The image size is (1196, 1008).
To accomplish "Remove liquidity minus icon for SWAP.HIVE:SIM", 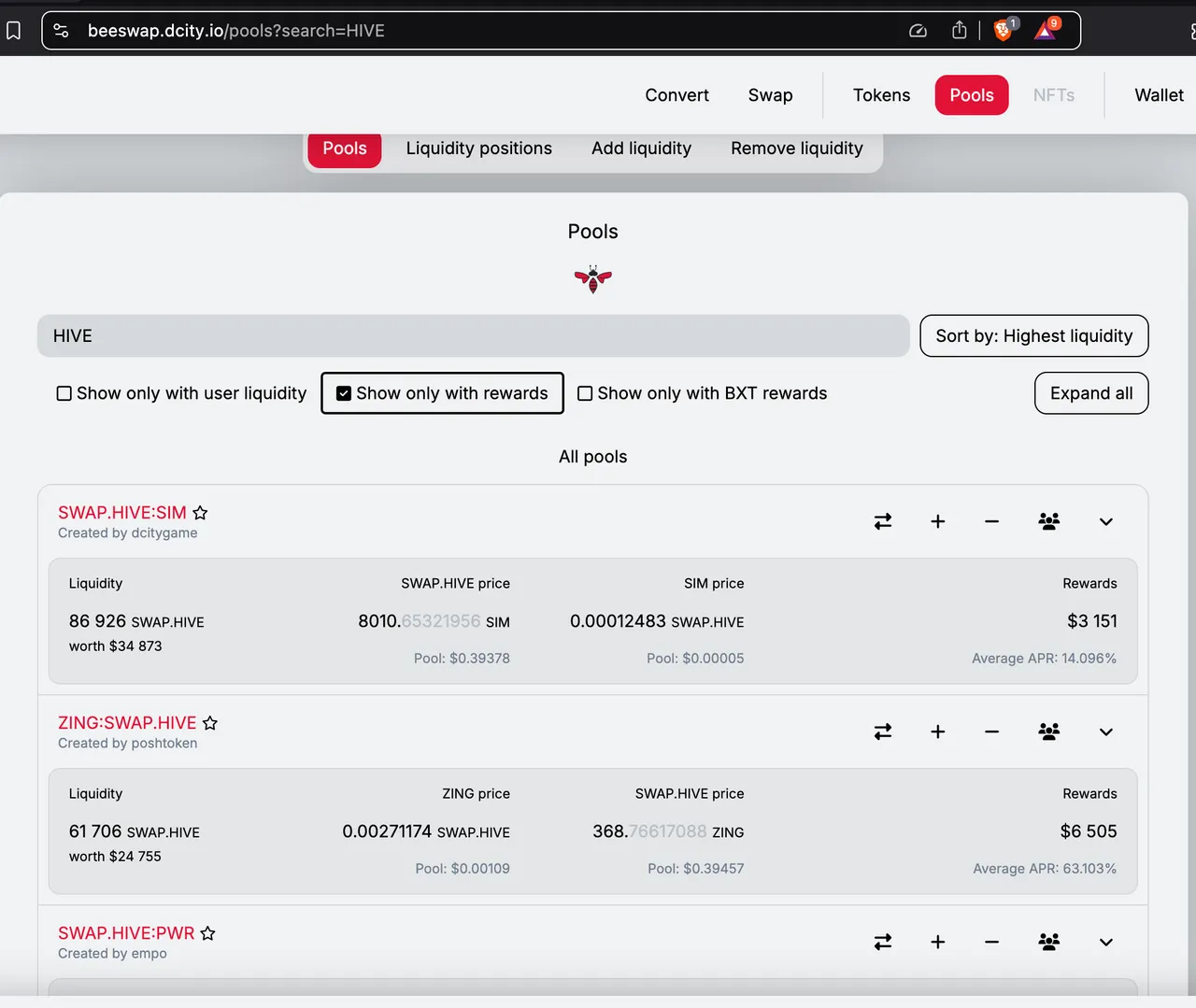I will pyautogui.click(x=992, y=521).
